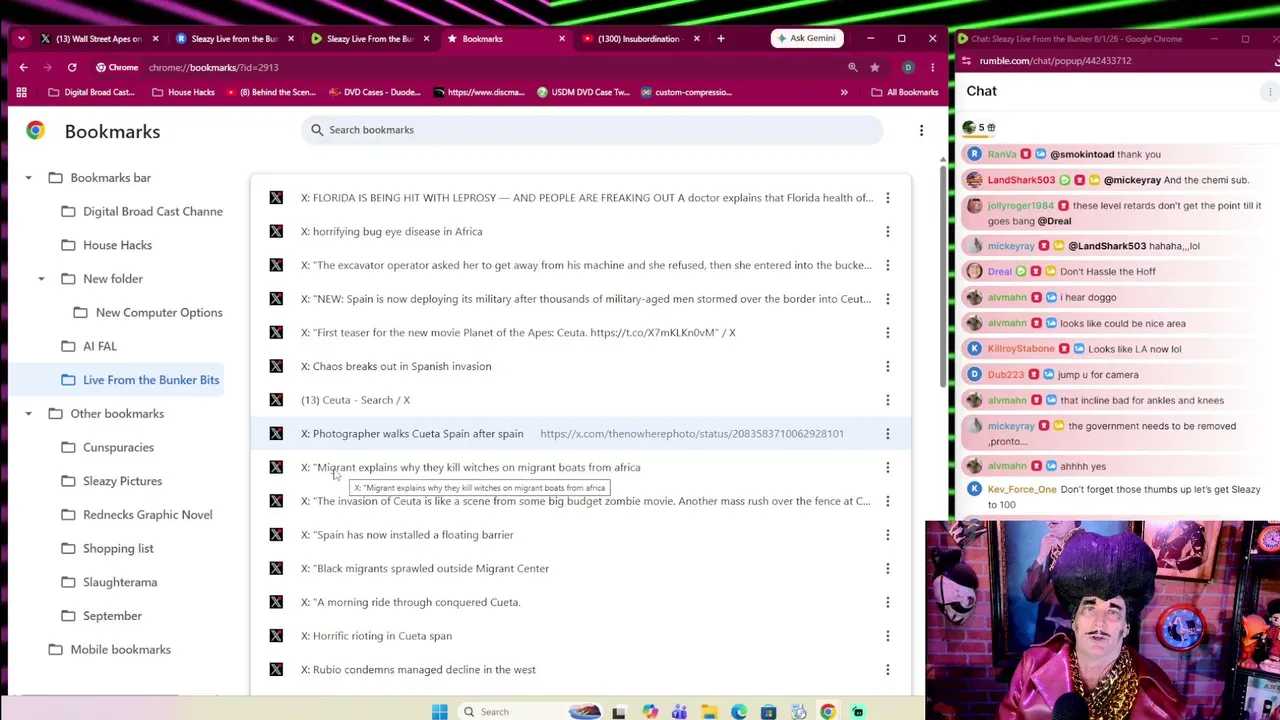The height and width of the screenshot is (720, 1280).
Task: Select the Cunspuracies folder
Action: 107,448
